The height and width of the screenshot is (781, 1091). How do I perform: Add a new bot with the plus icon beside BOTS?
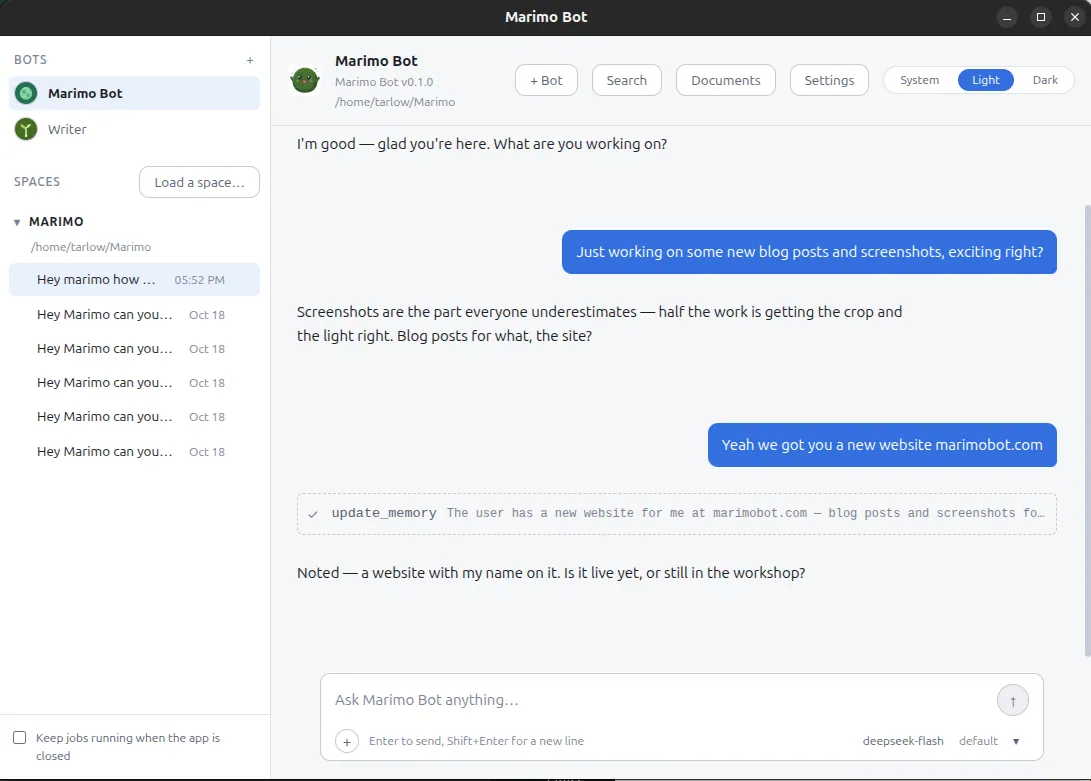tap(250, 60)
